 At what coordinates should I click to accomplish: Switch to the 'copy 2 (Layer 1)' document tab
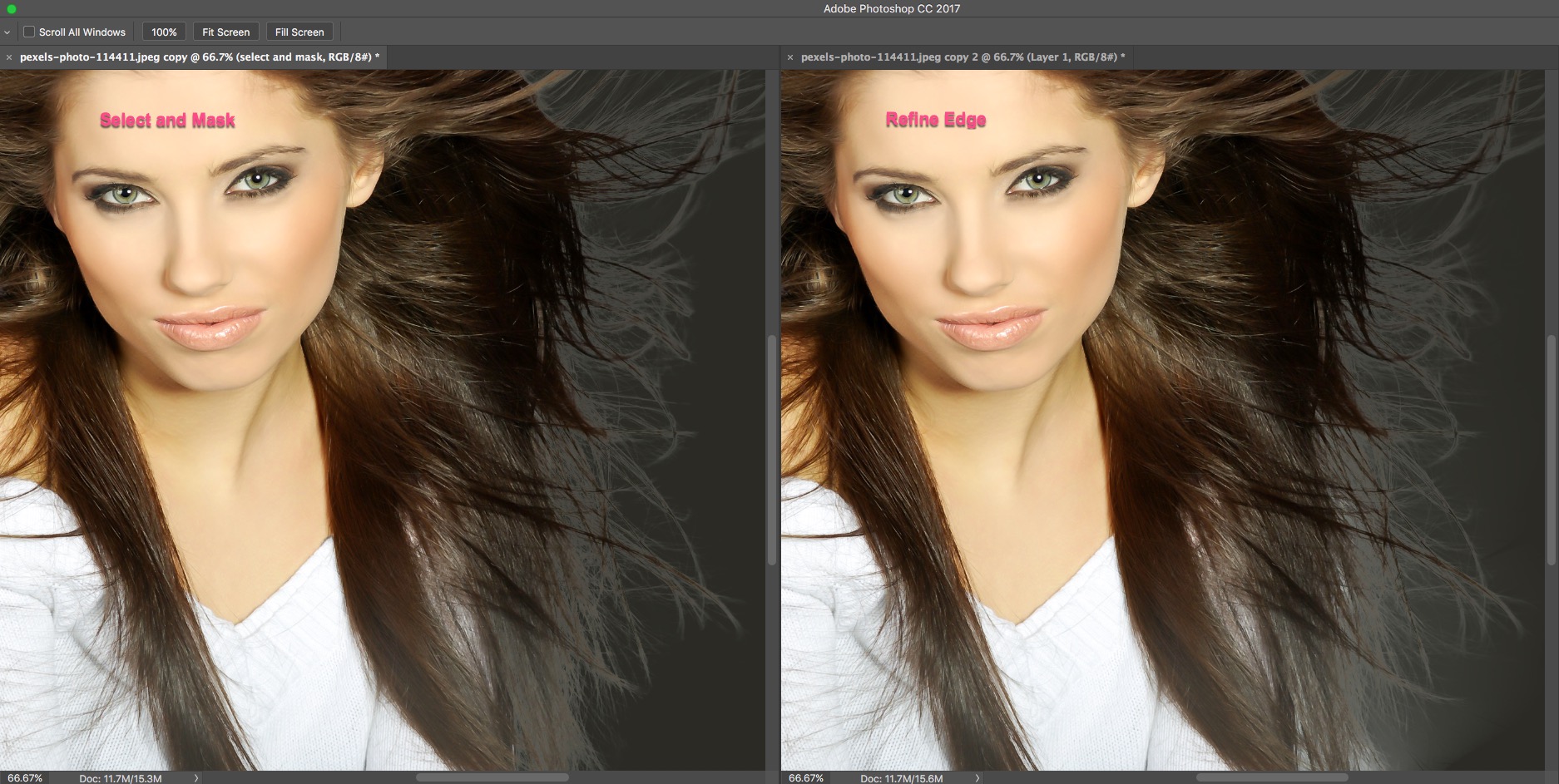963,57
